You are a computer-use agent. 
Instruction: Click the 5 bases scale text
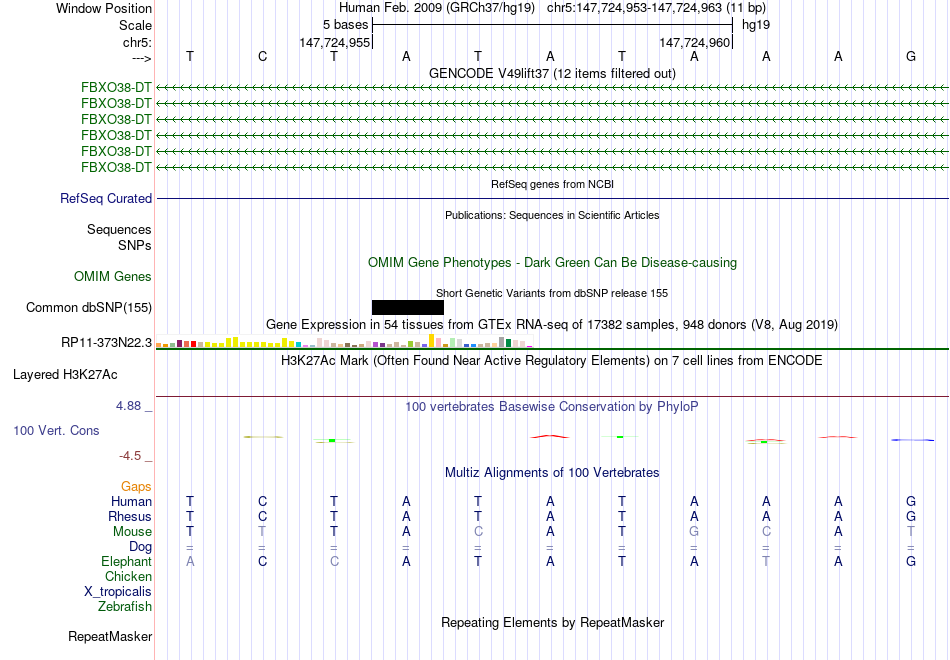tap(345, 25)
